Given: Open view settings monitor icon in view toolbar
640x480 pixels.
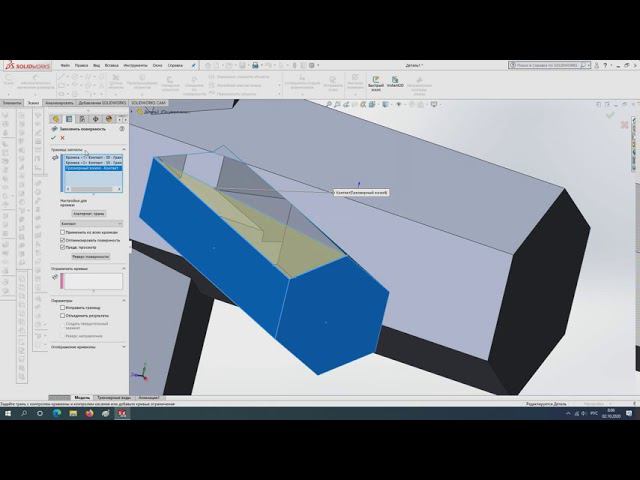Looking at the screenshot, I should [434, 104].
